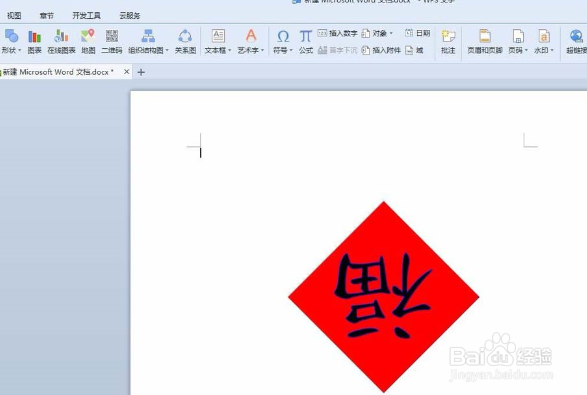The image size is (587, 395).
Task: Open the 页码 page number tool
Action: click(x=518, y=41)
